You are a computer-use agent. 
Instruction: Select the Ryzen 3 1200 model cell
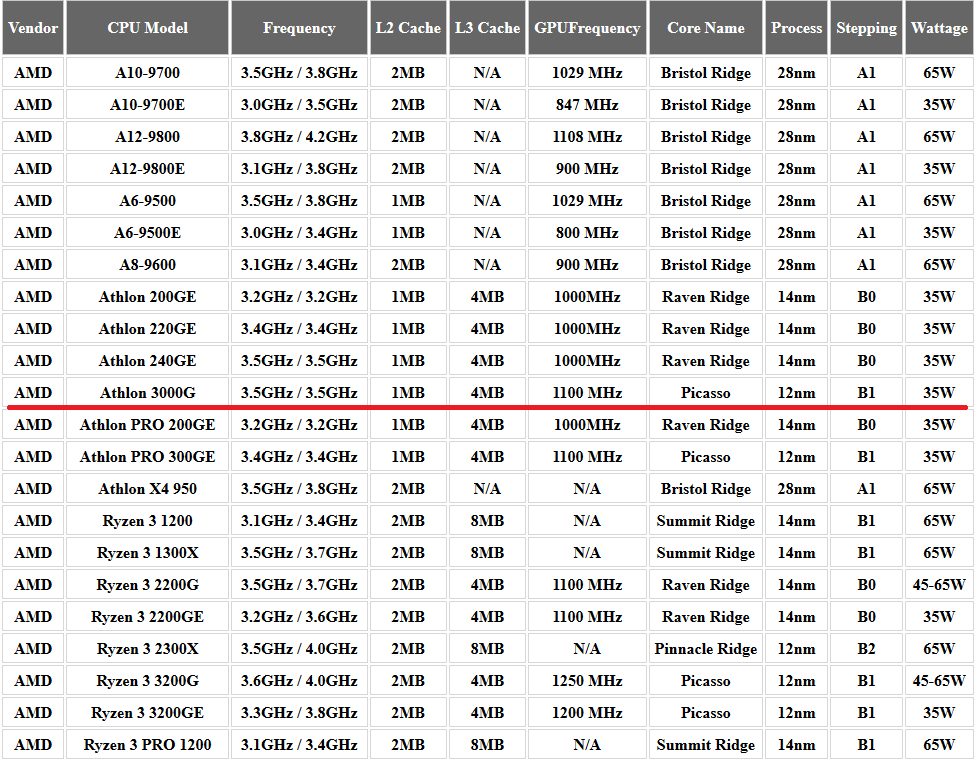tap(148, 521)
